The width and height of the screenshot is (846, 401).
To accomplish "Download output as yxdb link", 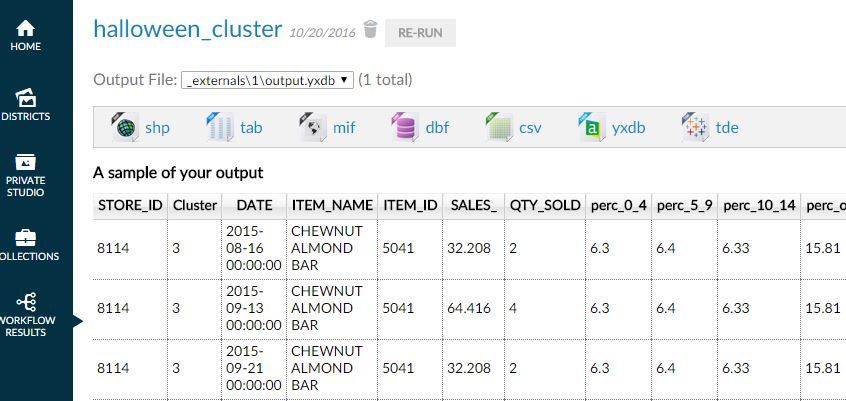I will click(x=629, y=128).
